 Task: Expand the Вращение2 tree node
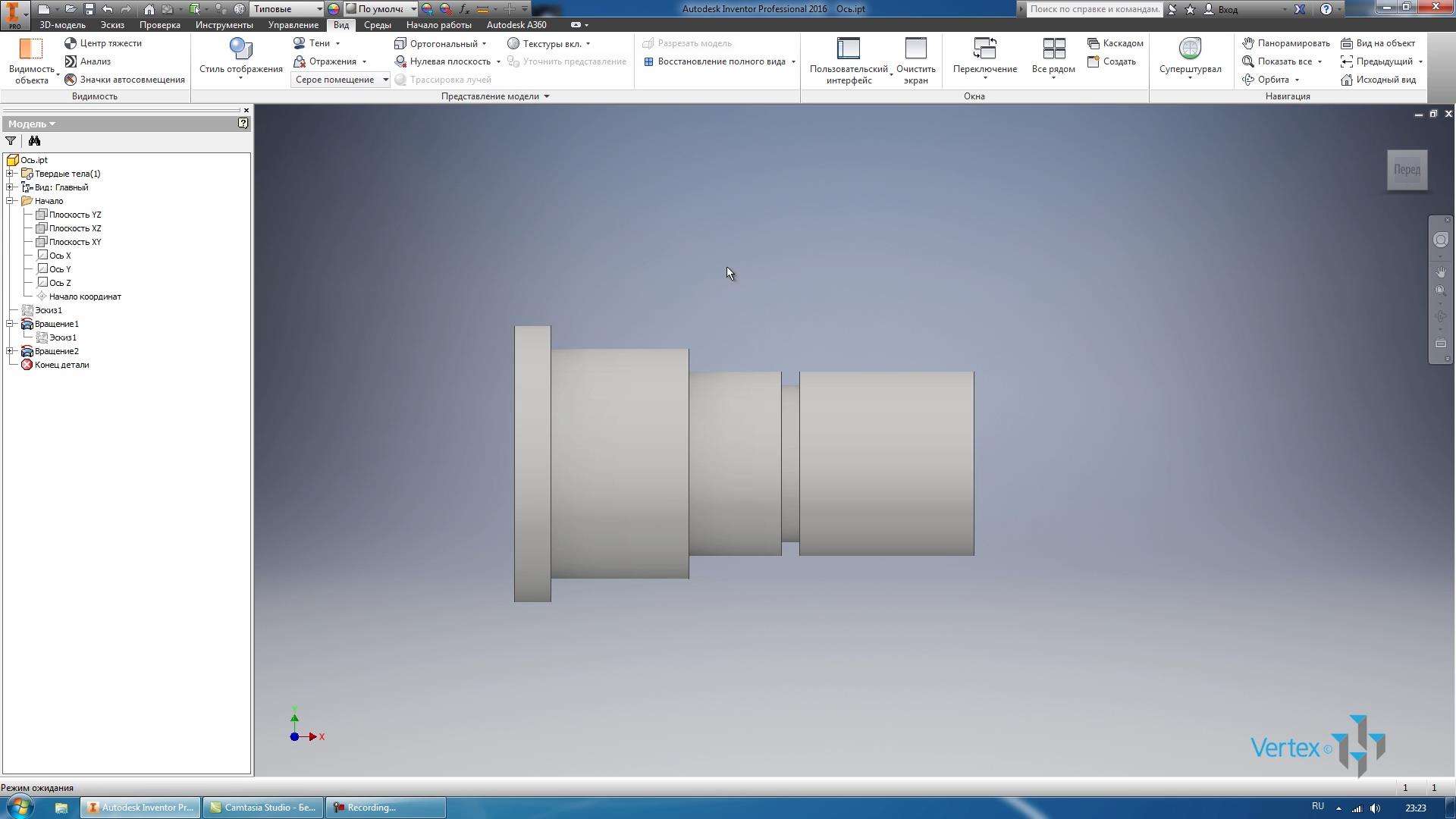click(x=9, y=351)
